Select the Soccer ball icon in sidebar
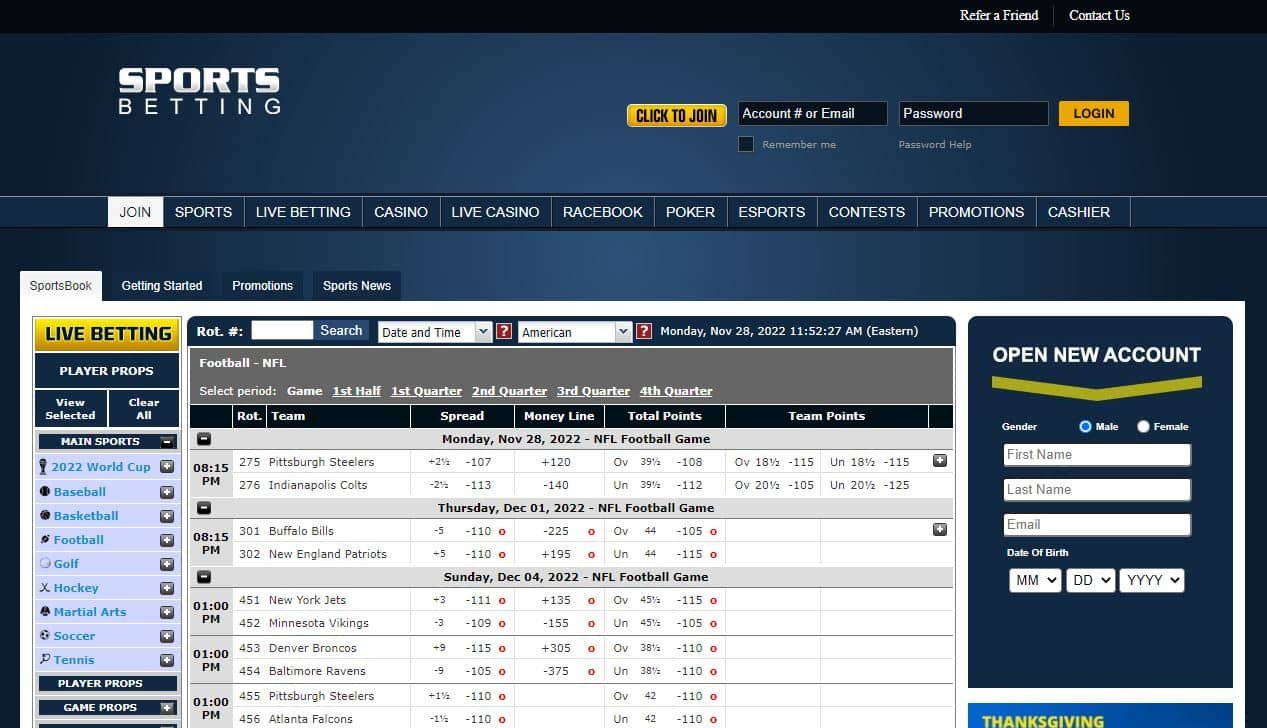Screen dimensions: 1267x728 click(x=44, y=636)
